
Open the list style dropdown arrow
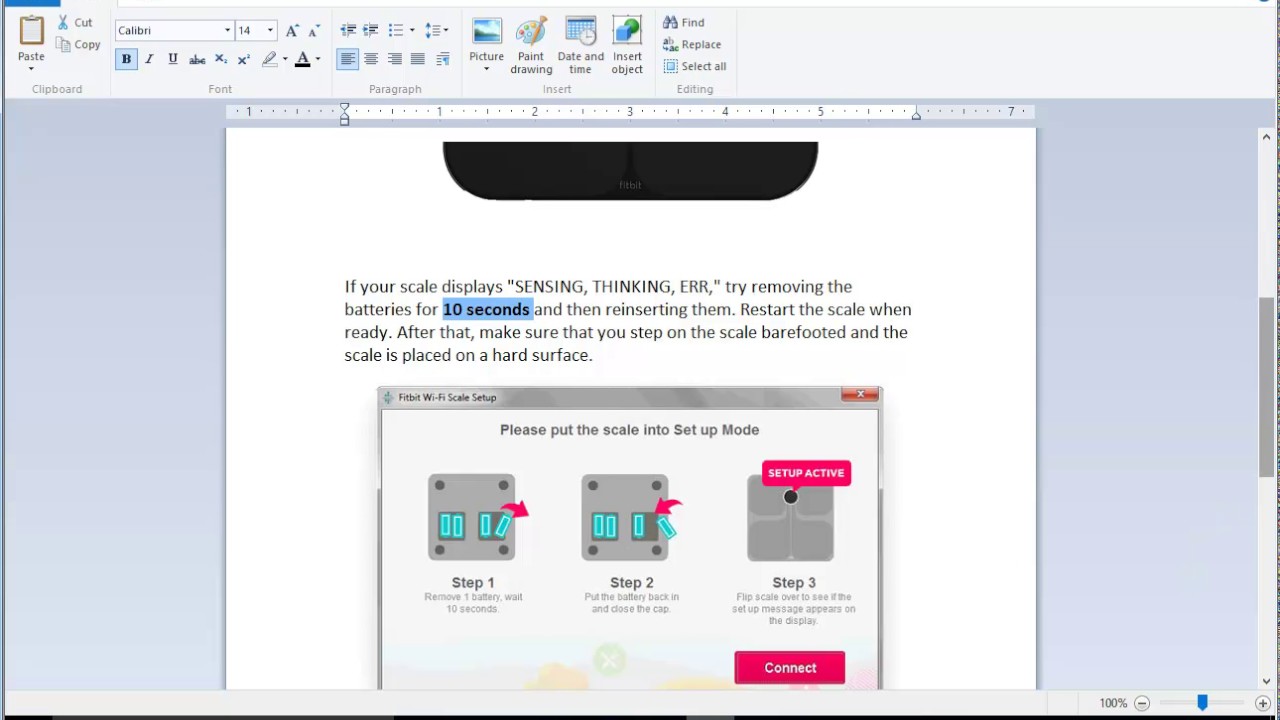coord(412,31)
